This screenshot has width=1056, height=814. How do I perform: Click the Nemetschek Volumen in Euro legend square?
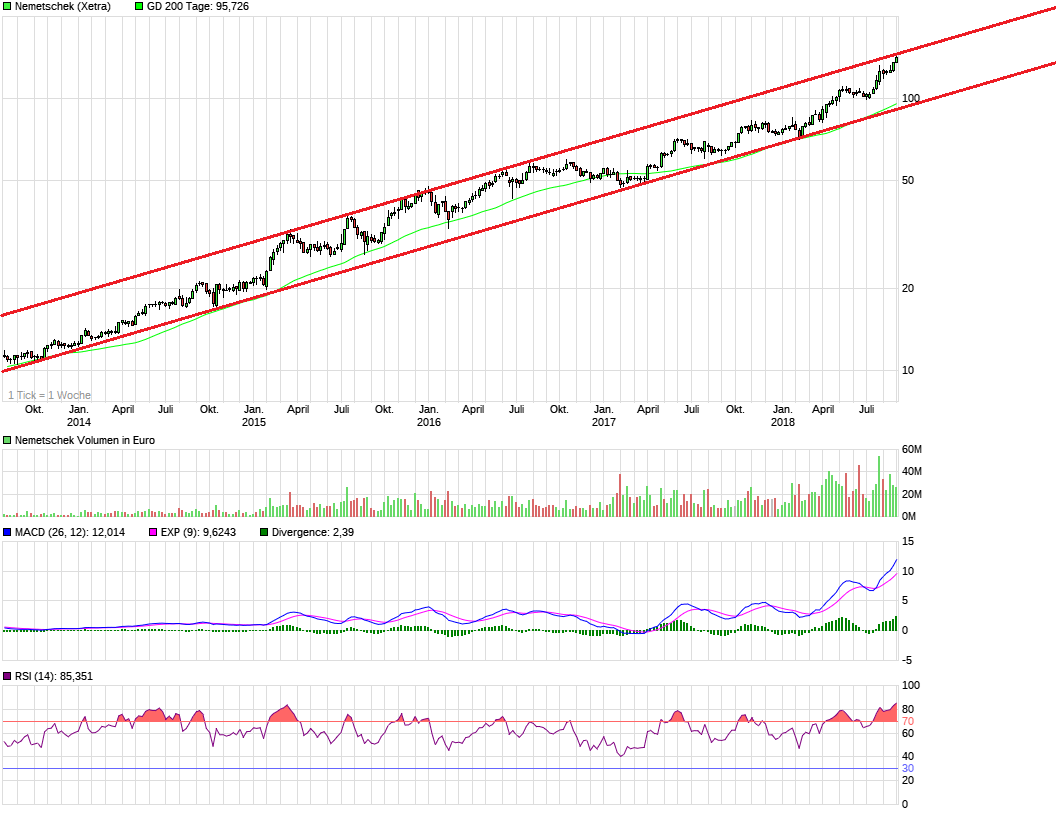click(8, 439)
